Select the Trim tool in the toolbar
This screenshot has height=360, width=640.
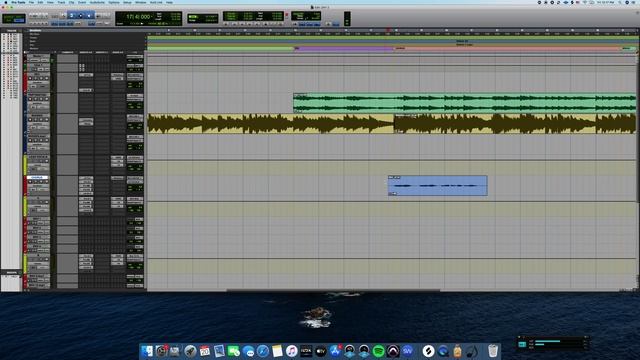point(72,16)
